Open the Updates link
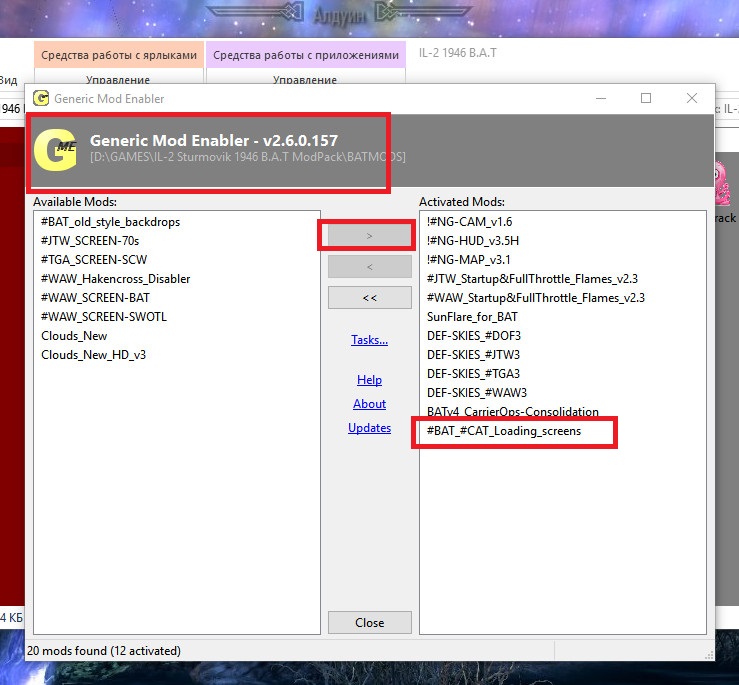The width and height of the screenshot is (739, 685). tap(370, 428)
